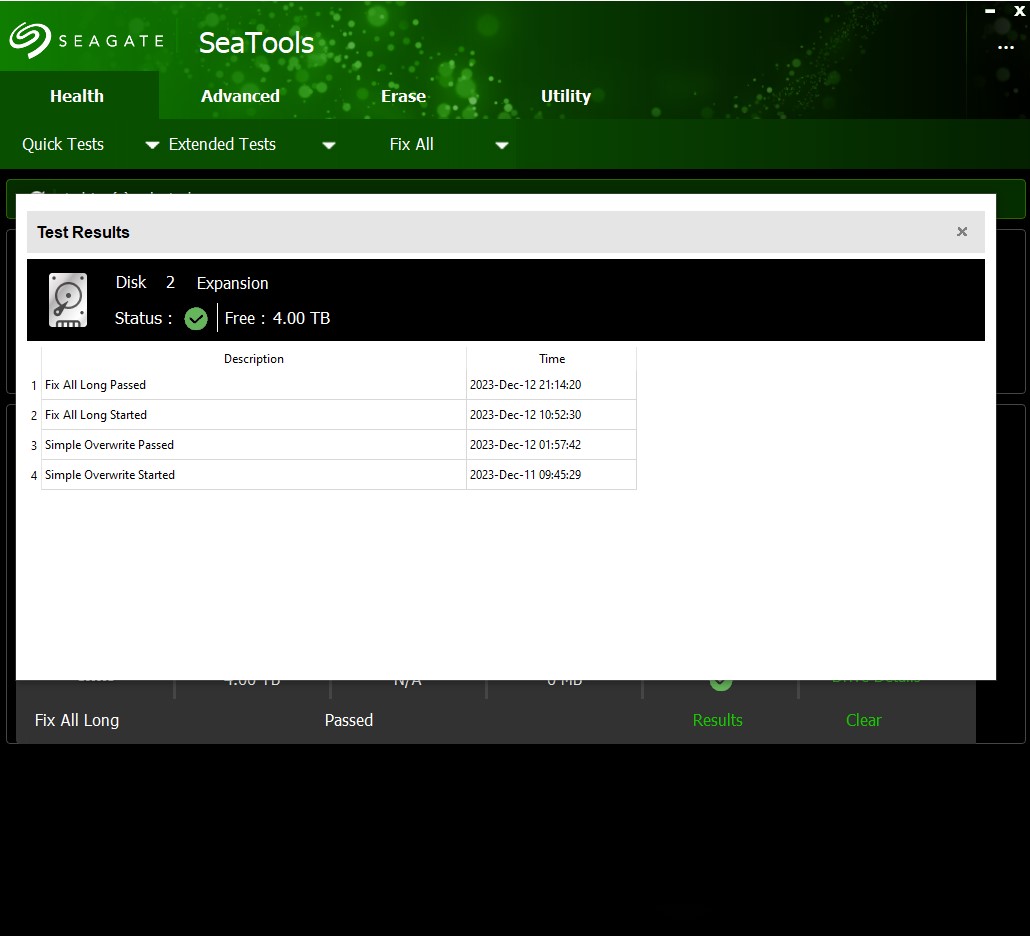Expand the Quick Tests dropdown arrow
This screenshot has height=936, width=1030.
152,145
